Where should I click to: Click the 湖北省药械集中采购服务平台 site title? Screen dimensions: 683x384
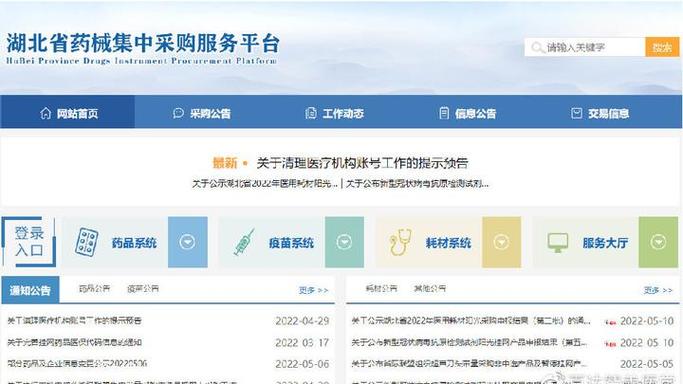[x=142, y=44]
